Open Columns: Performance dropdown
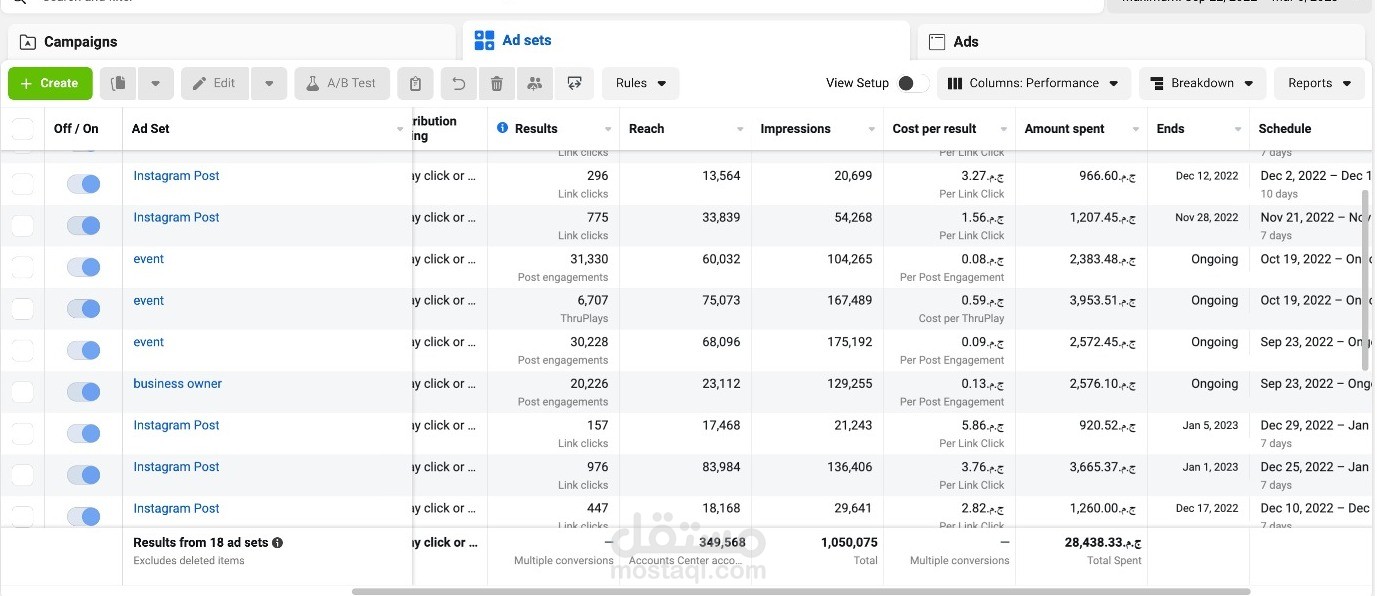 (1034, 83)
